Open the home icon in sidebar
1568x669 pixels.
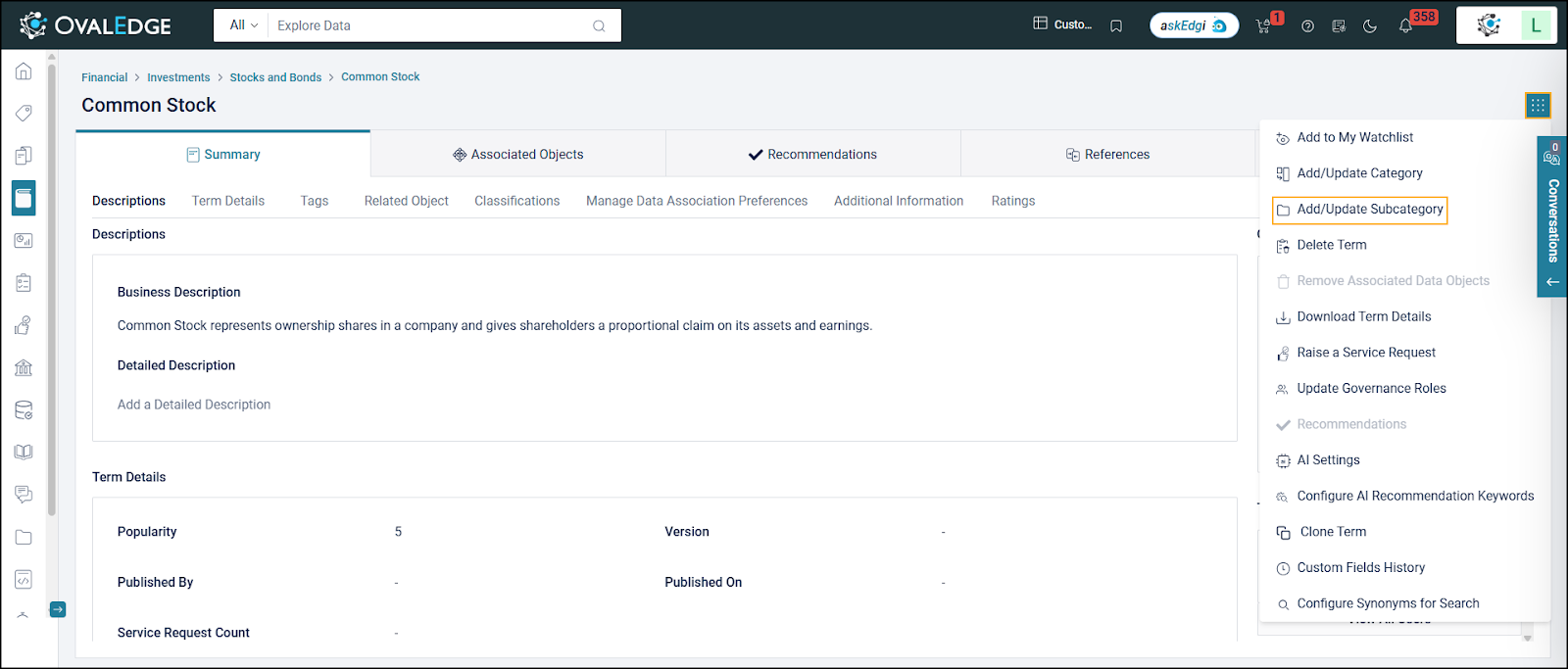(24, 72)
